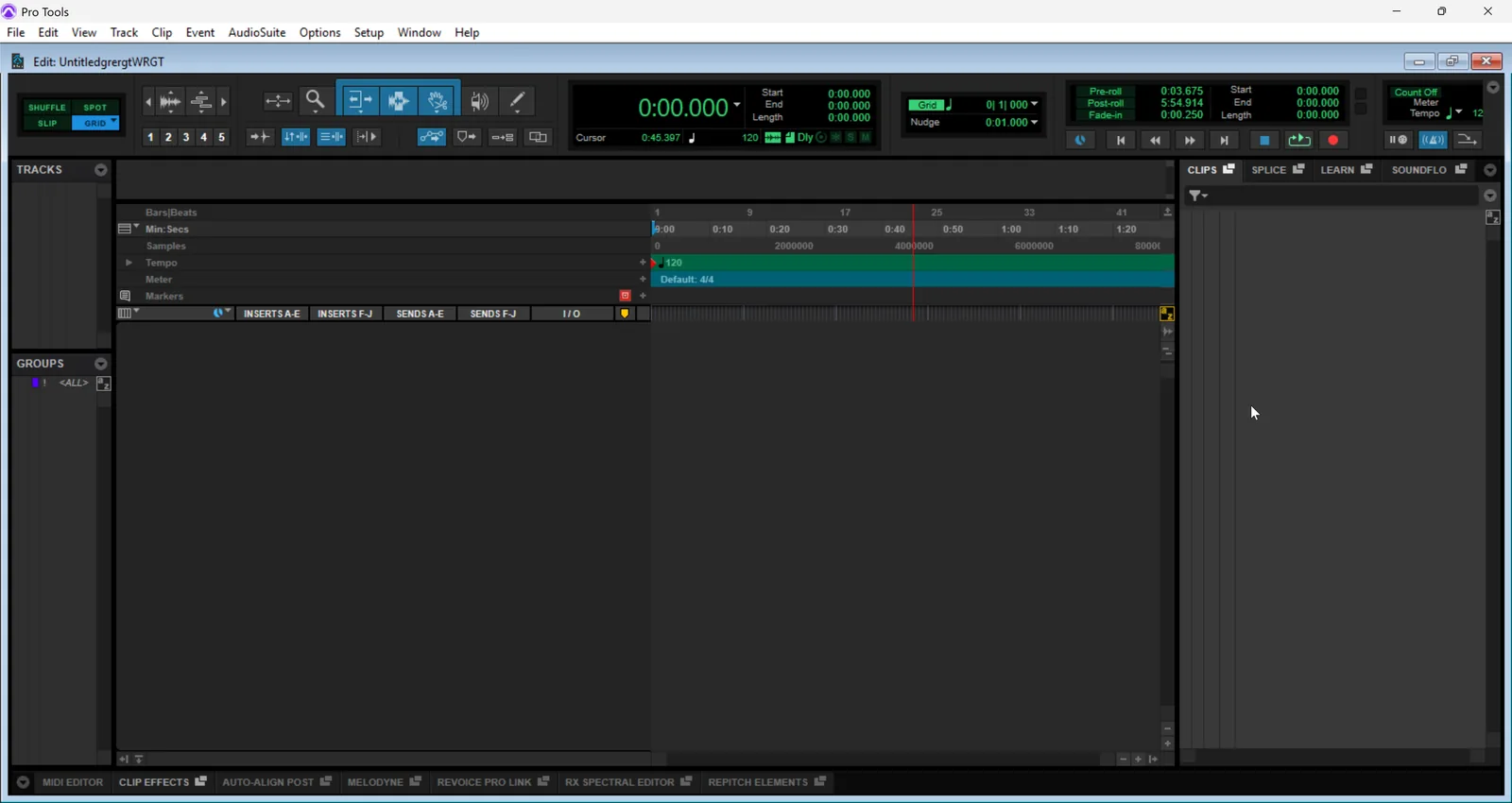This screenshot has height=803, width=1512.
Task: Select the Pencil tool
Action: [518, 100]
